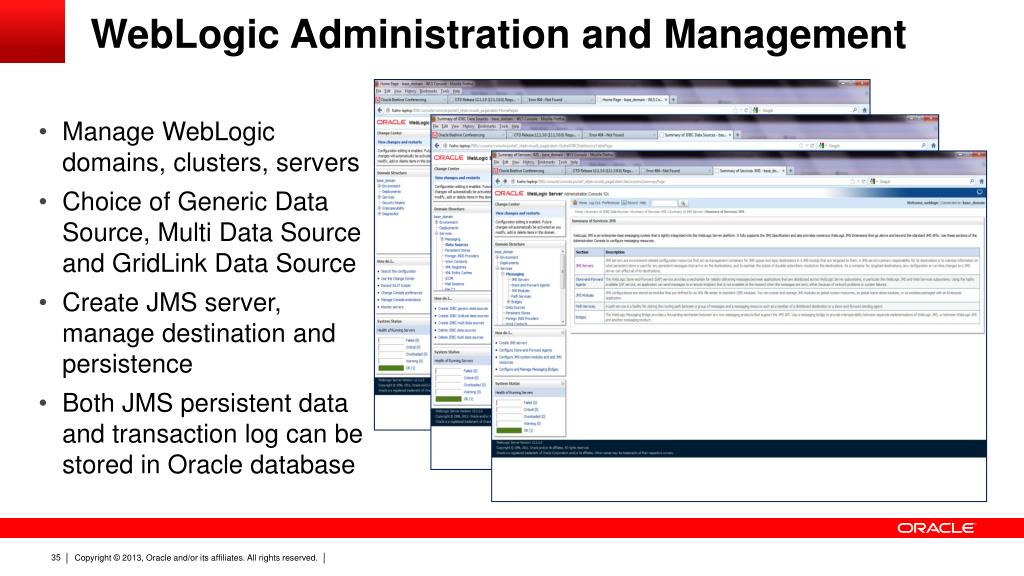Image resolution: width=1024 pixels, height=576 pixels.
Task: Select the Summary of Services JMS browser tab
Action: (x=750, y=170)
